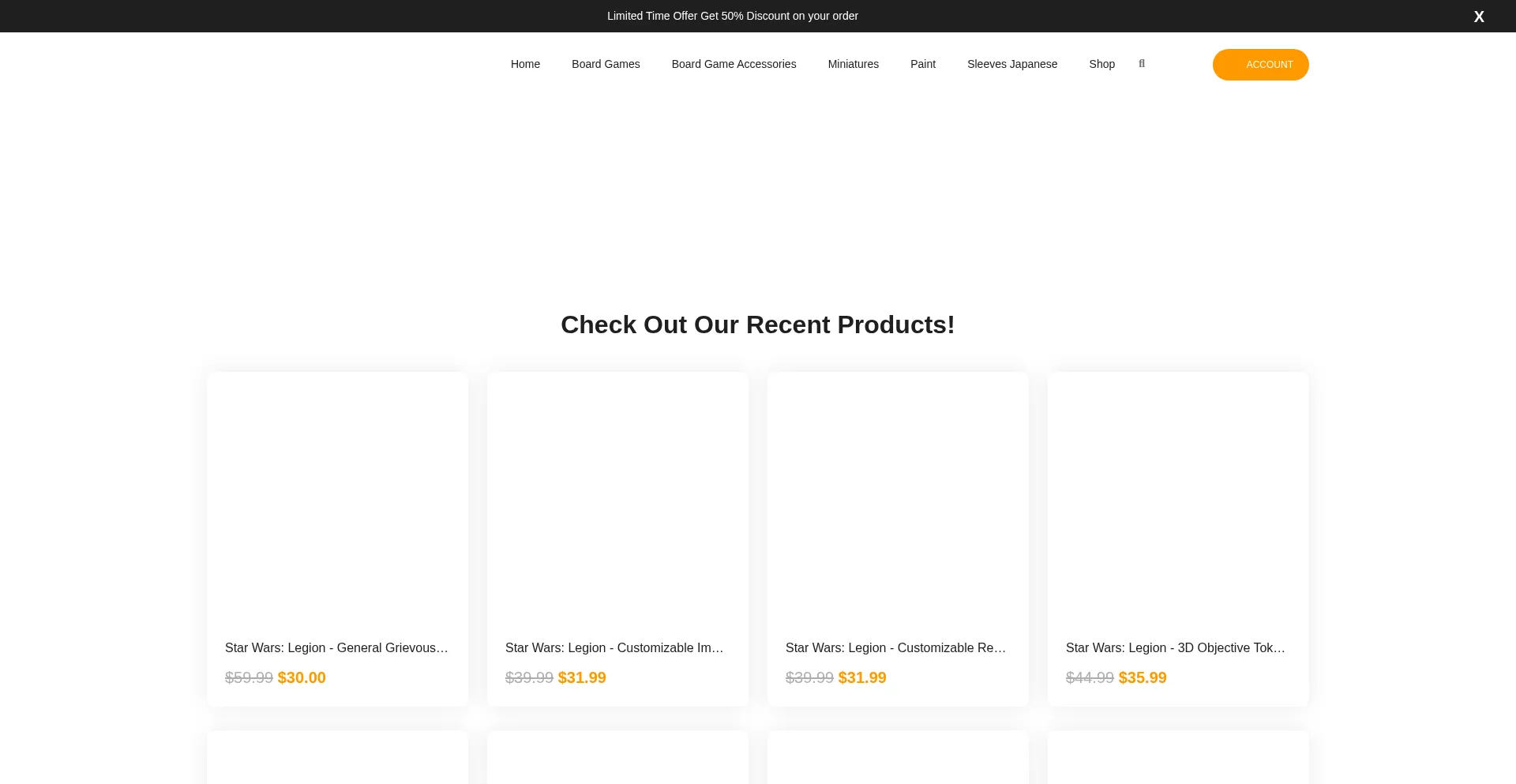Click the Customizable Rebel product title
This screenshot has width=1516, height=784.
(895, 647)
